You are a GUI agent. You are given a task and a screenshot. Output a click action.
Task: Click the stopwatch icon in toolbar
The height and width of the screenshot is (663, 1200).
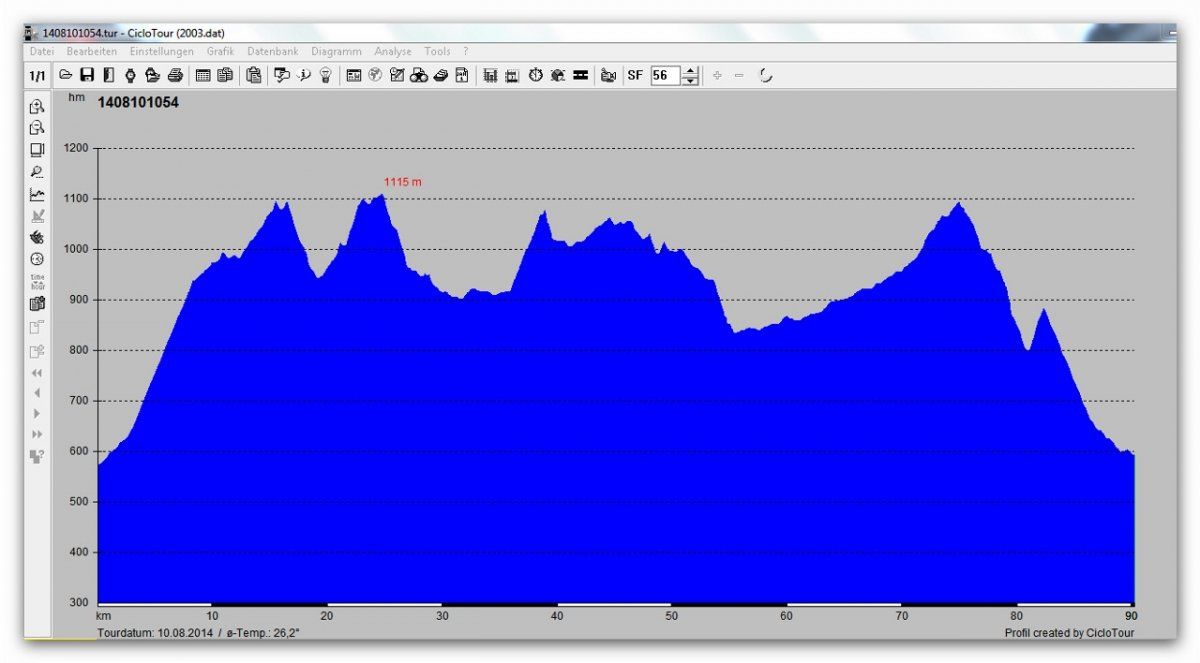tap(536, 75)
